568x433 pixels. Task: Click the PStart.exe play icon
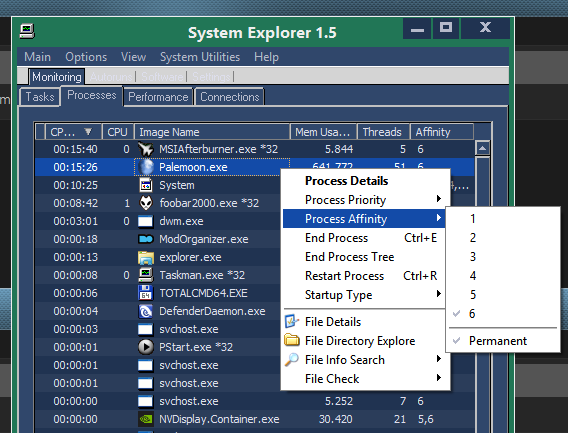point(146,347)
